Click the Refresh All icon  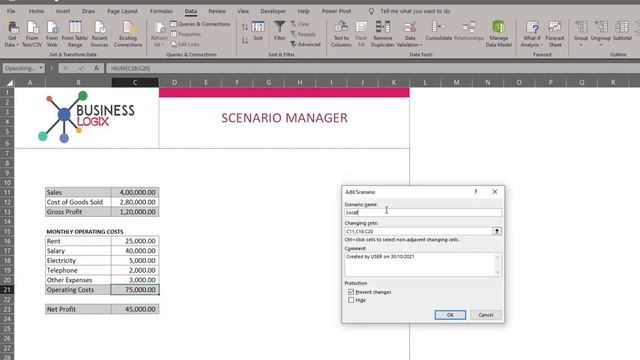159,27
